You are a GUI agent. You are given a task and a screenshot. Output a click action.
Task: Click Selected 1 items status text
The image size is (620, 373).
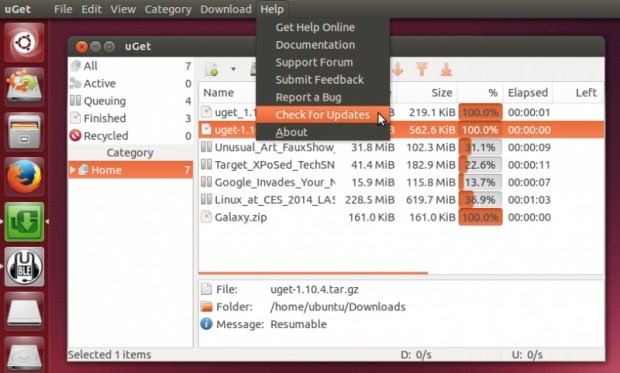tap(110, 354)
